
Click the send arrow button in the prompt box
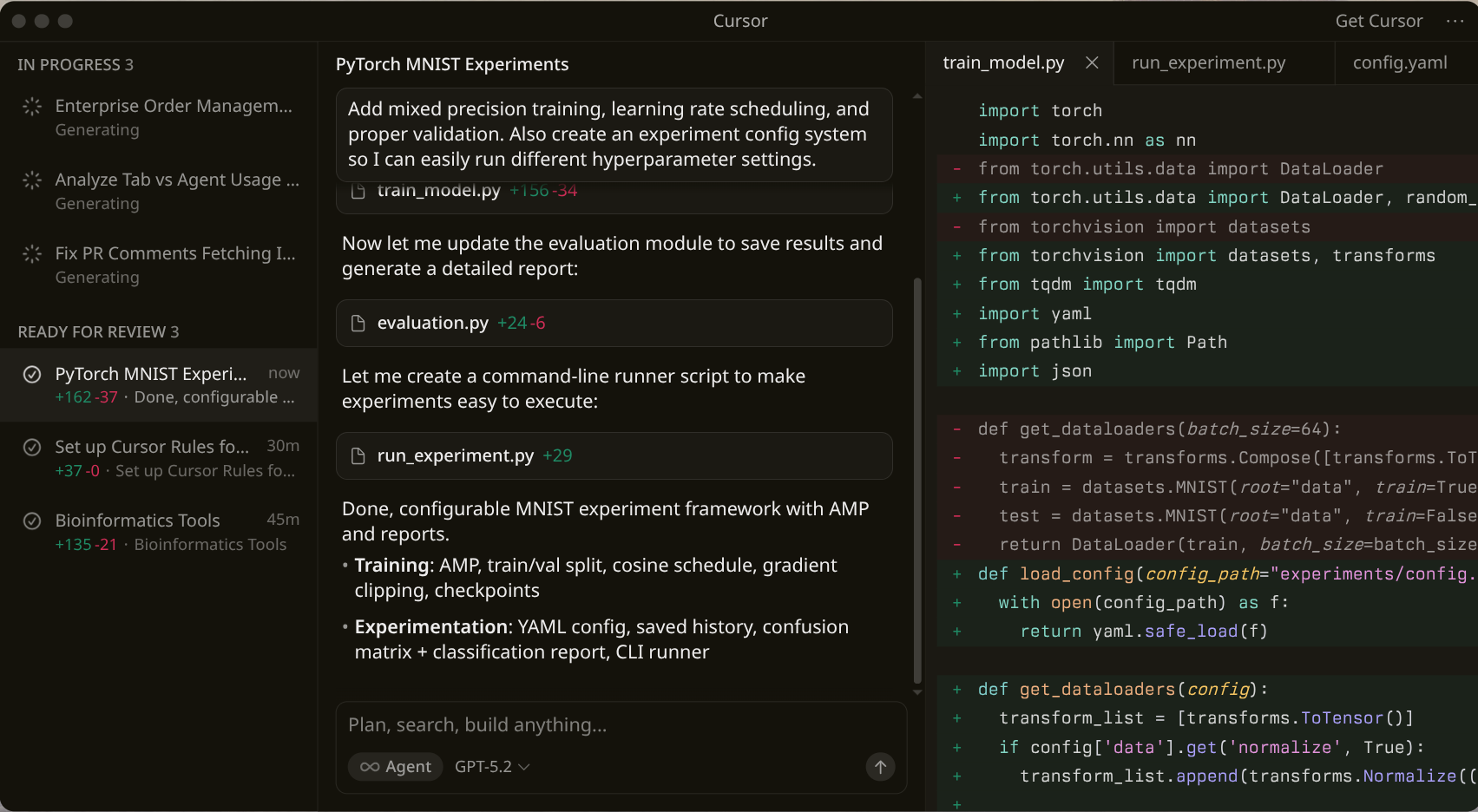pyautogui.click(x=880, y=767)
